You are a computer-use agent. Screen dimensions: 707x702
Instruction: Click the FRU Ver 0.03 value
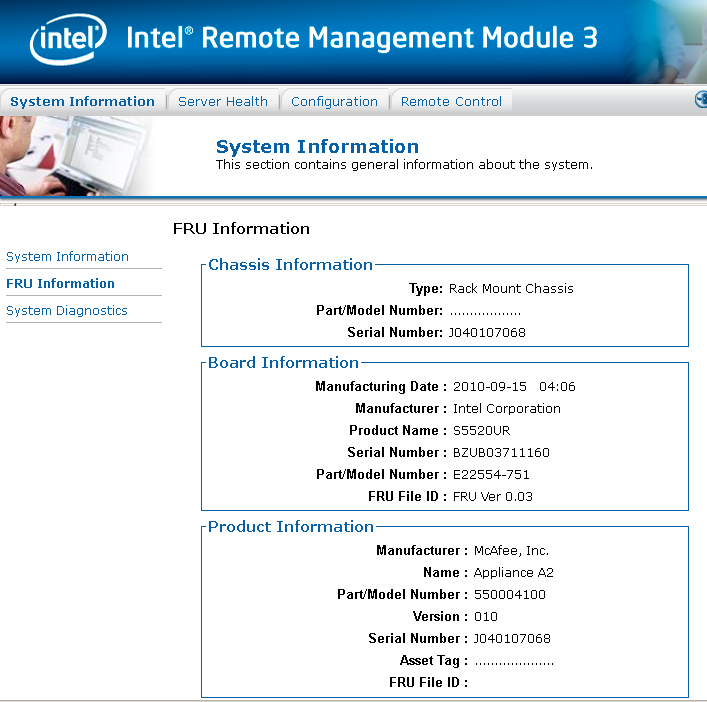[x=493, y=497]
